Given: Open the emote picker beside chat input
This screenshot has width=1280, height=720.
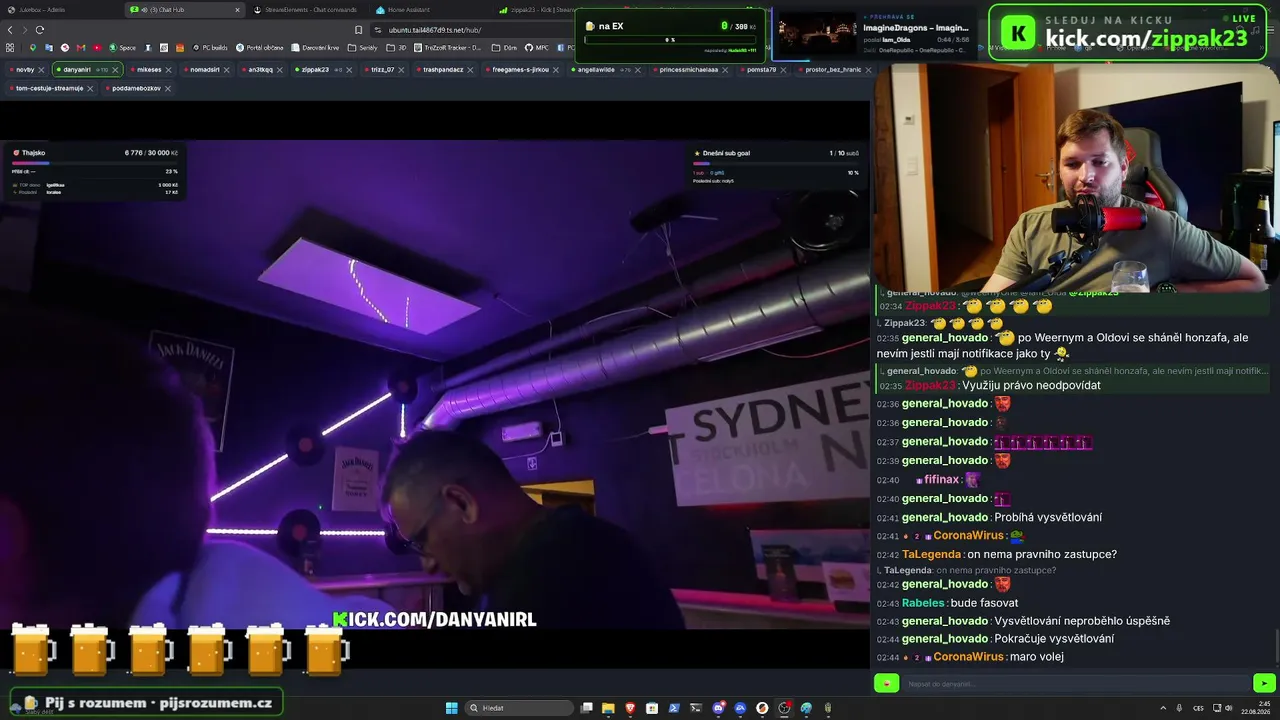Looking at the screenshot, I should click(x=887, y=684).
